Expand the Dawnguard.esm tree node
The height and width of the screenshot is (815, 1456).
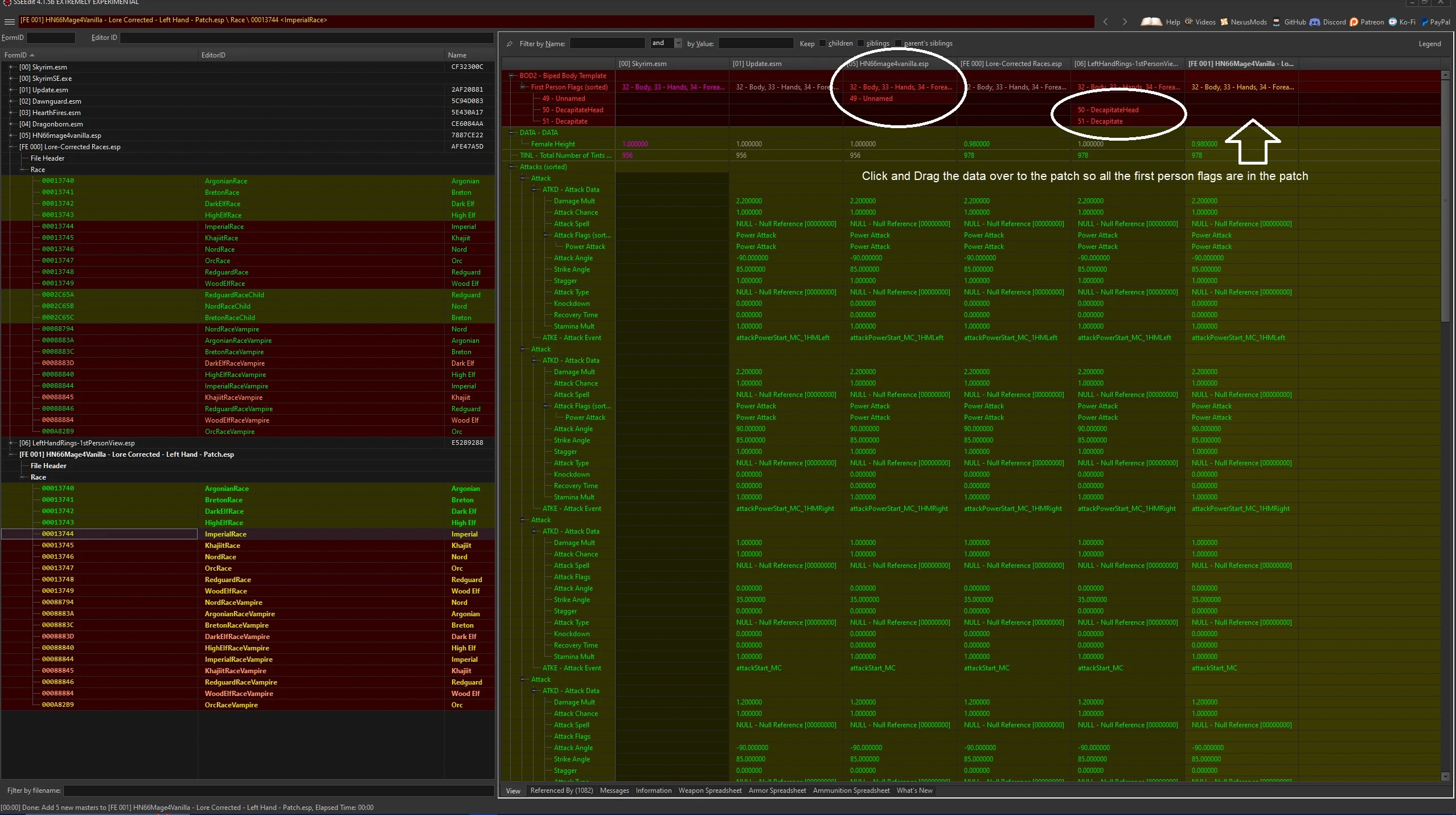pos(11,101)
